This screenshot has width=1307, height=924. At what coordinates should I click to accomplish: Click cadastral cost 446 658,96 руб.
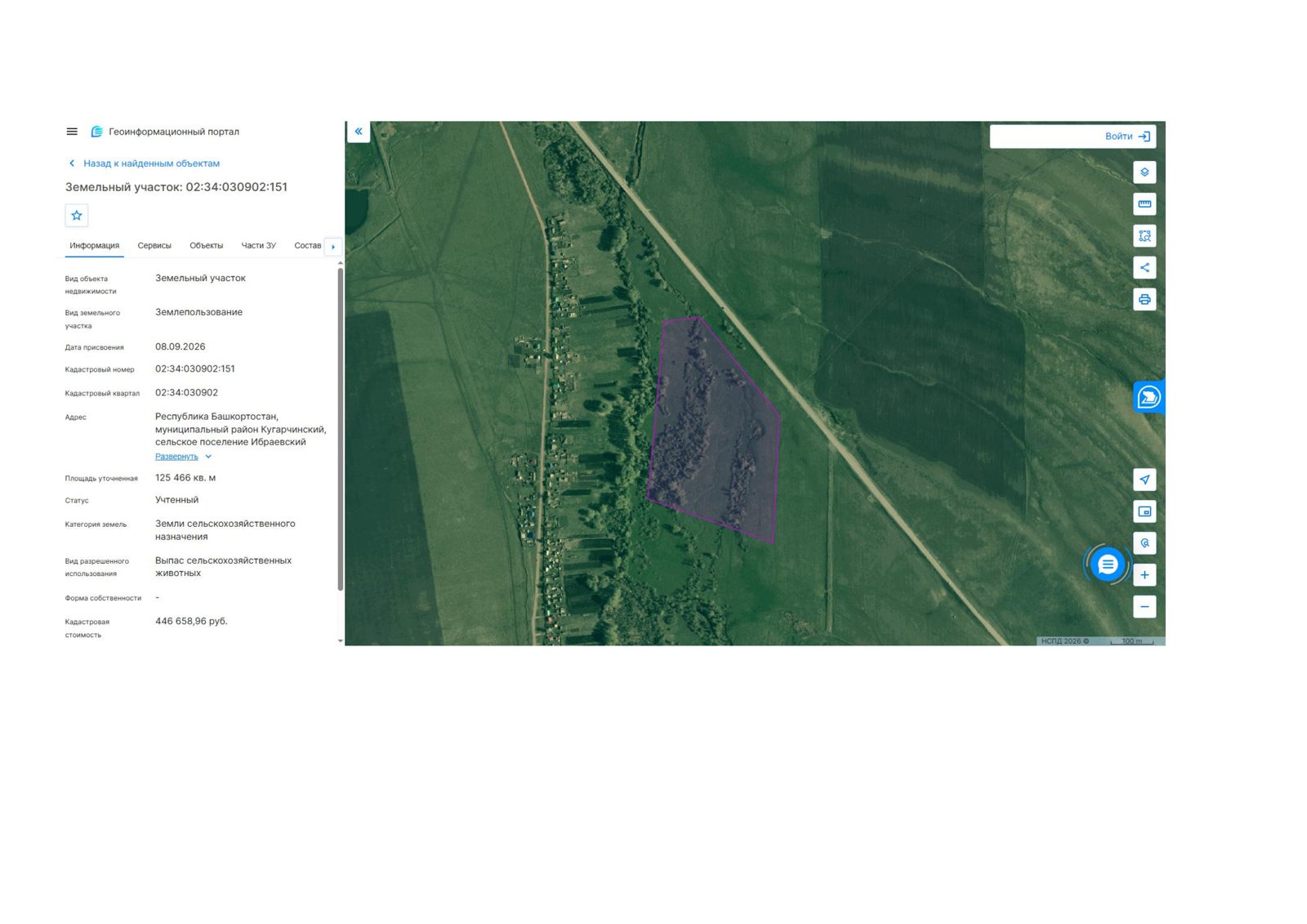click(x=191, y=622)
